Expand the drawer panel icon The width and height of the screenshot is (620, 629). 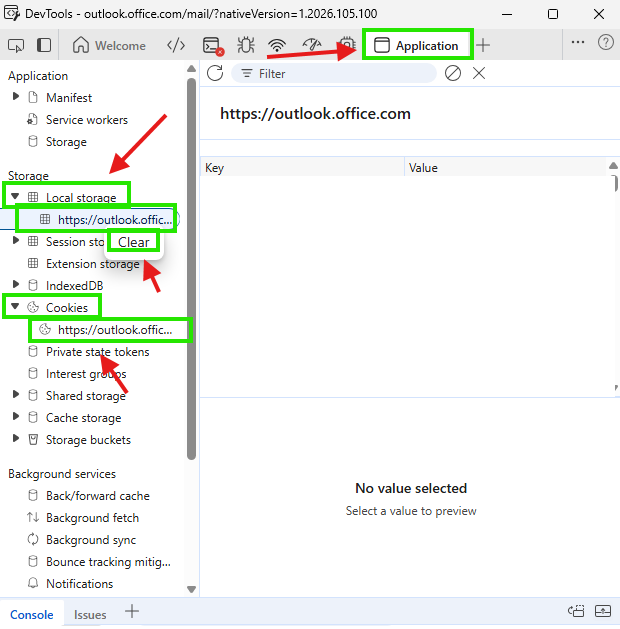click(603, 611)
